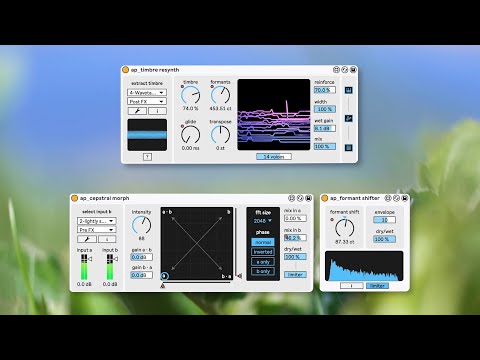This screenshot has width=480, height=360.
Task: Click the small dot beside the glide knob
Action: click(182, 126)
